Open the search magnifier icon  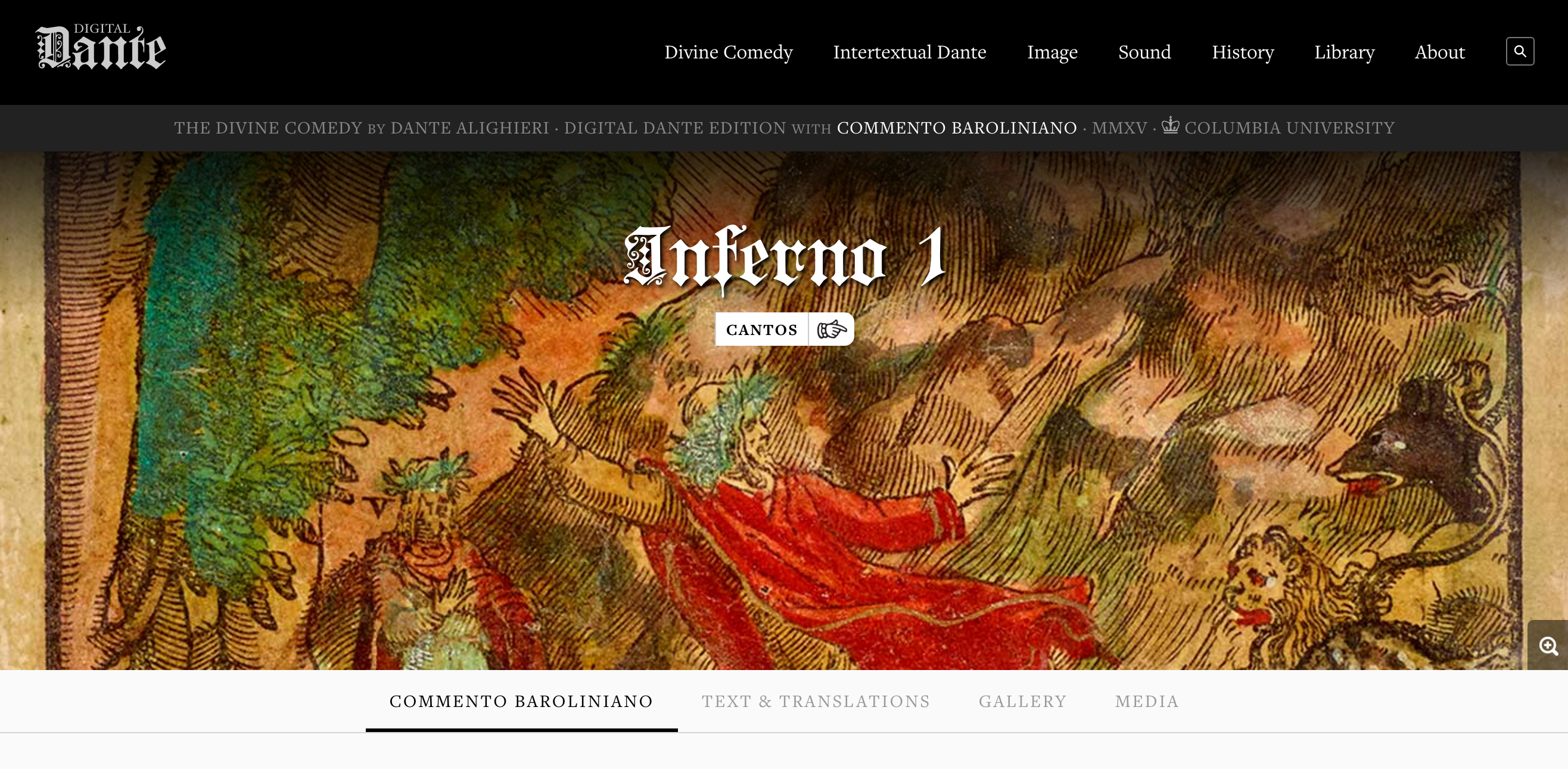[1519, 51]
